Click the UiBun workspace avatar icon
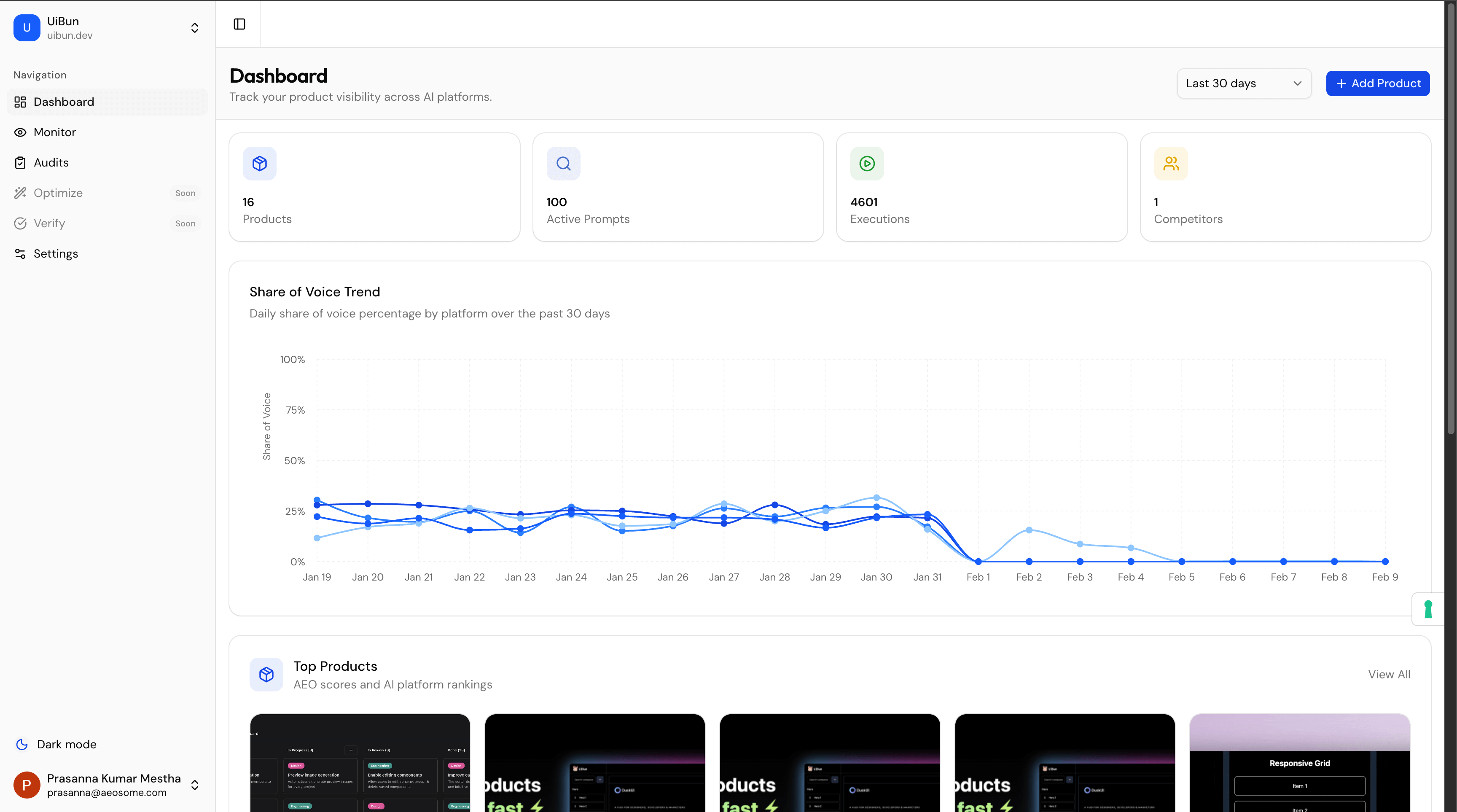The width and height of the screenshot is (1457, 812). tap(27, 28)
